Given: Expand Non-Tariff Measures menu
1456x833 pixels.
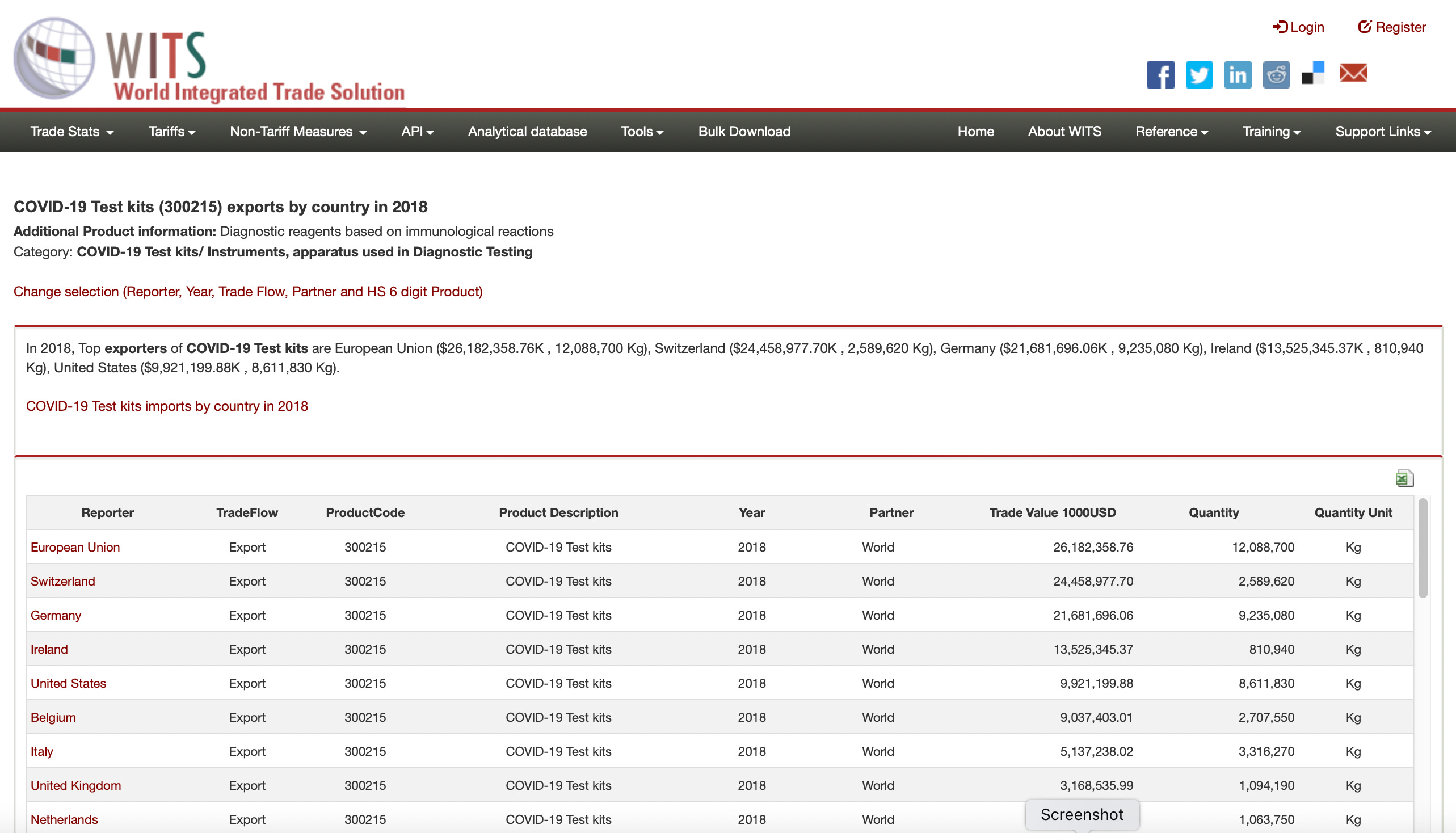Looking at the screenshot, I should pos(297,132).
